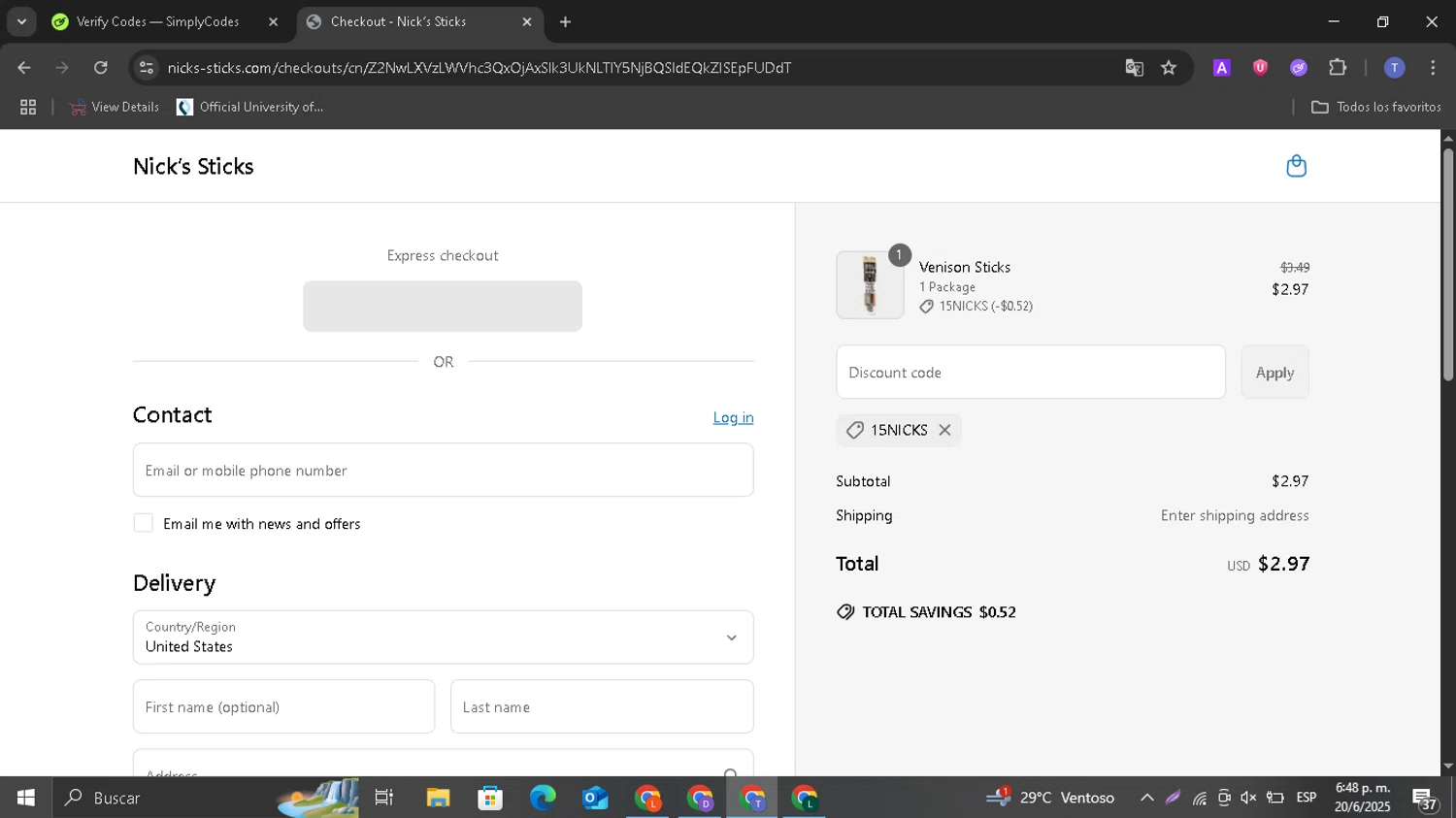Expand the Country/Region dropdown

(x=443, y=638)
